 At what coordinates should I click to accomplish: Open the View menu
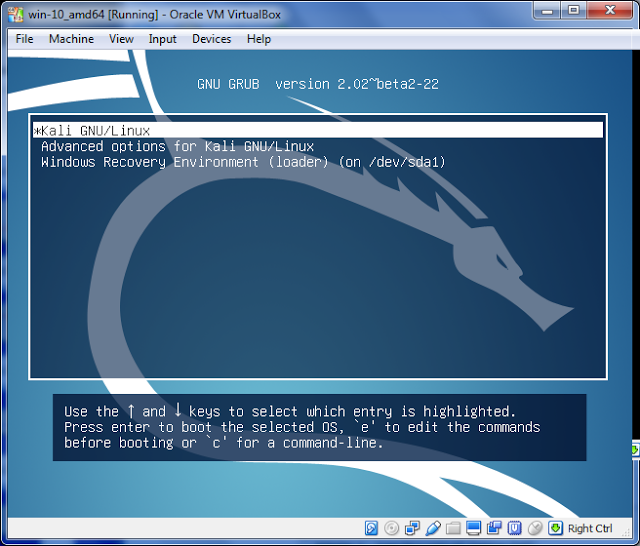coord(121,39)
